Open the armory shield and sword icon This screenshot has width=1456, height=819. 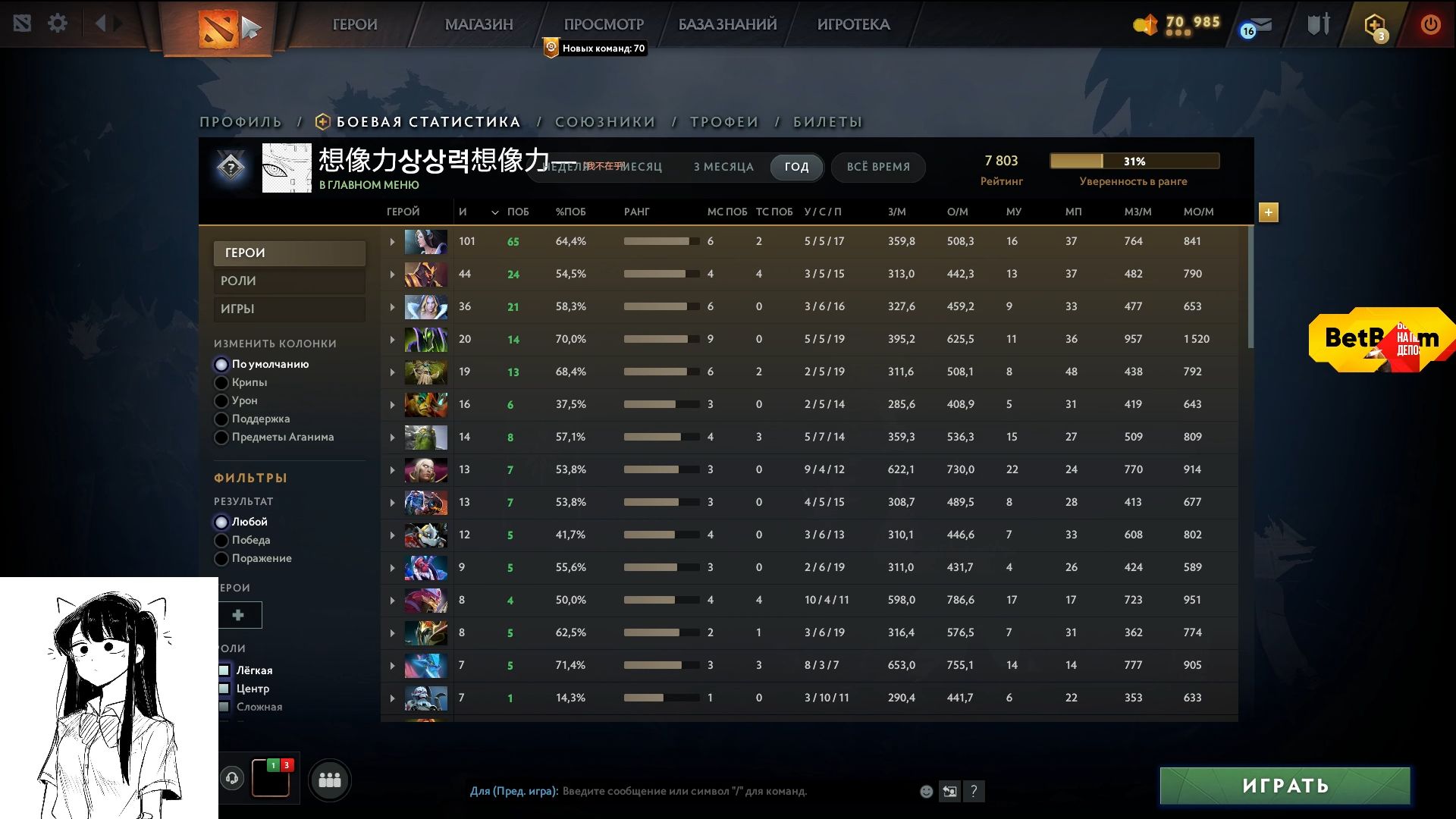(1318, 24)
